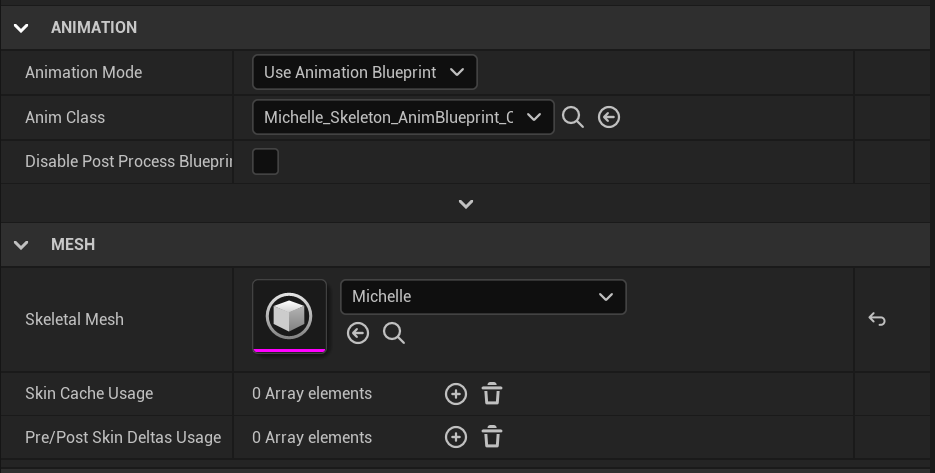Open the Animation Mode dropdown
Viewport: 935px width, 473px height.
(364, 72)
